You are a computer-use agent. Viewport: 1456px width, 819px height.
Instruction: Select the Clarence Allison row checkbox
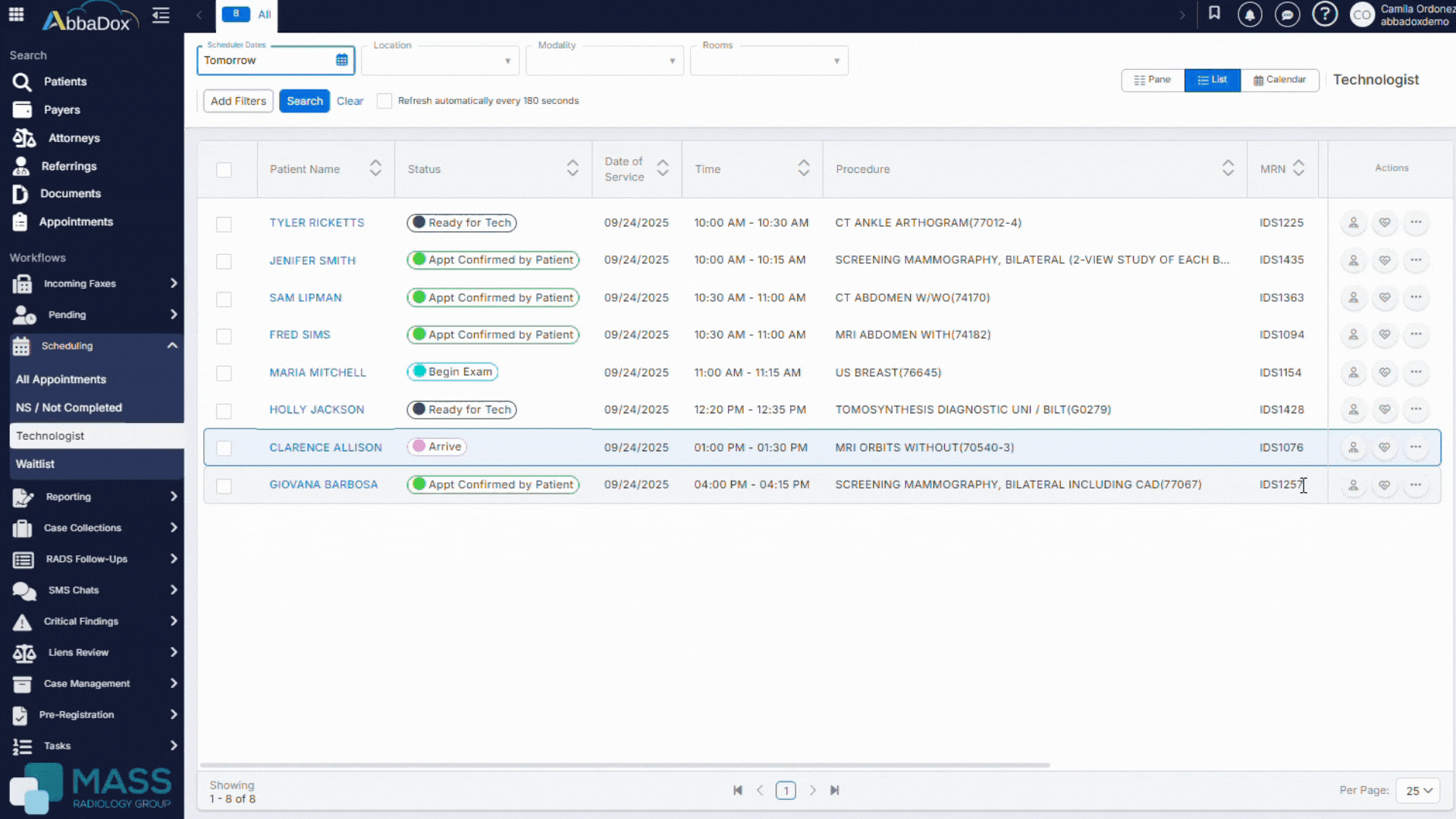[x=224, y=448]
